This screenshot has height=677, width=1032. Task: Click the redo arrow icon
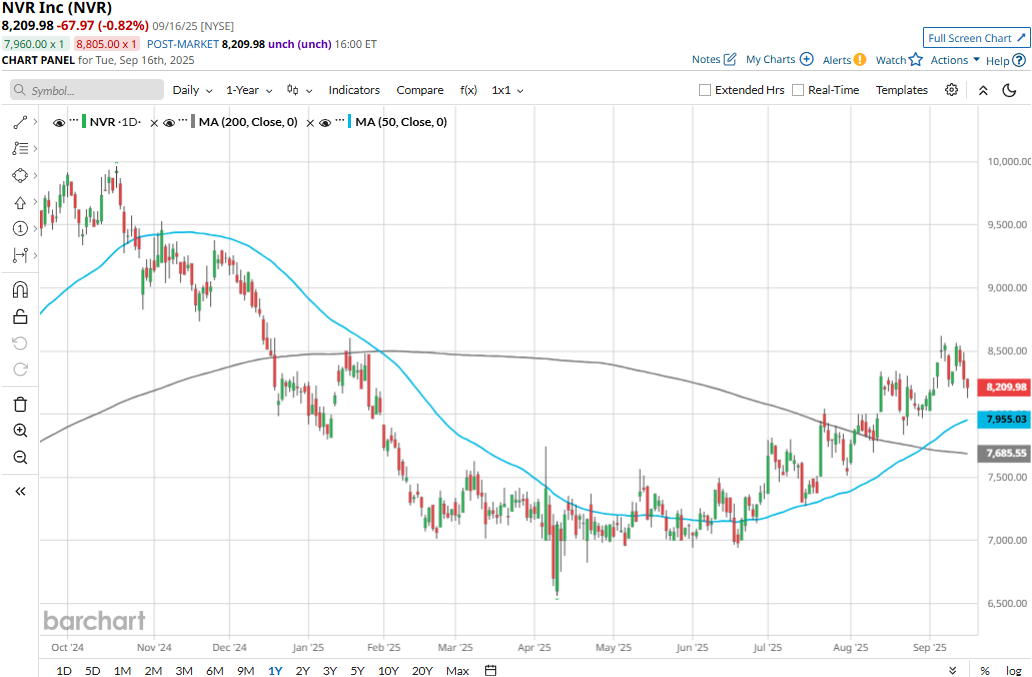click(20, 370)
